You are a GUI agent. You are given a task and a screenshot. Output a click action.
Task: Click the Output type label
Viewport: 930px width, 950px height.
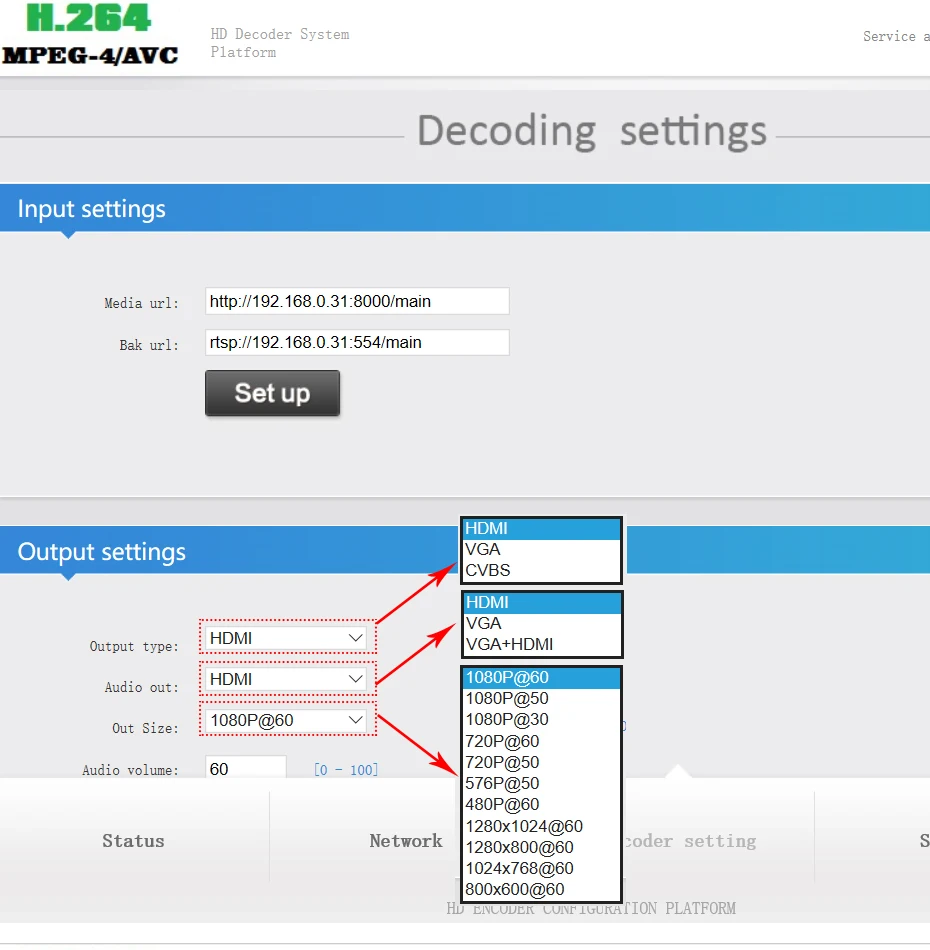[135, 646]
